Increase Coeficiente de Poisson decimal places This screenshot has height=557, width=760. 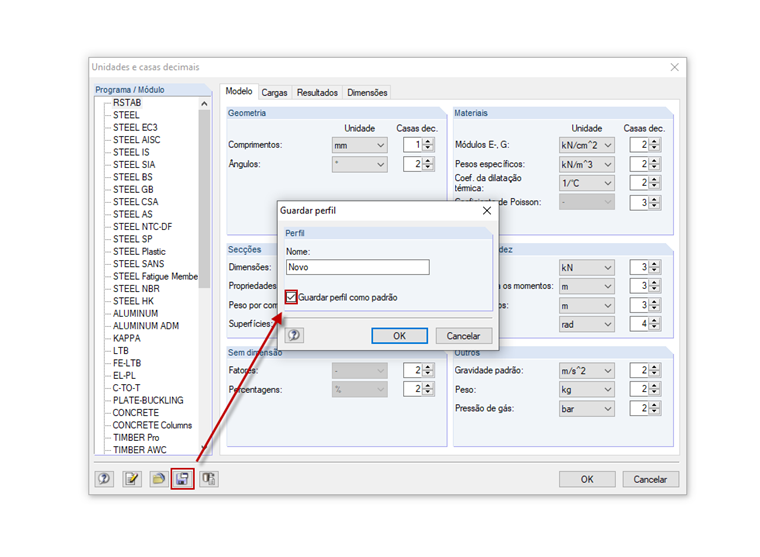tap(654, 199)
